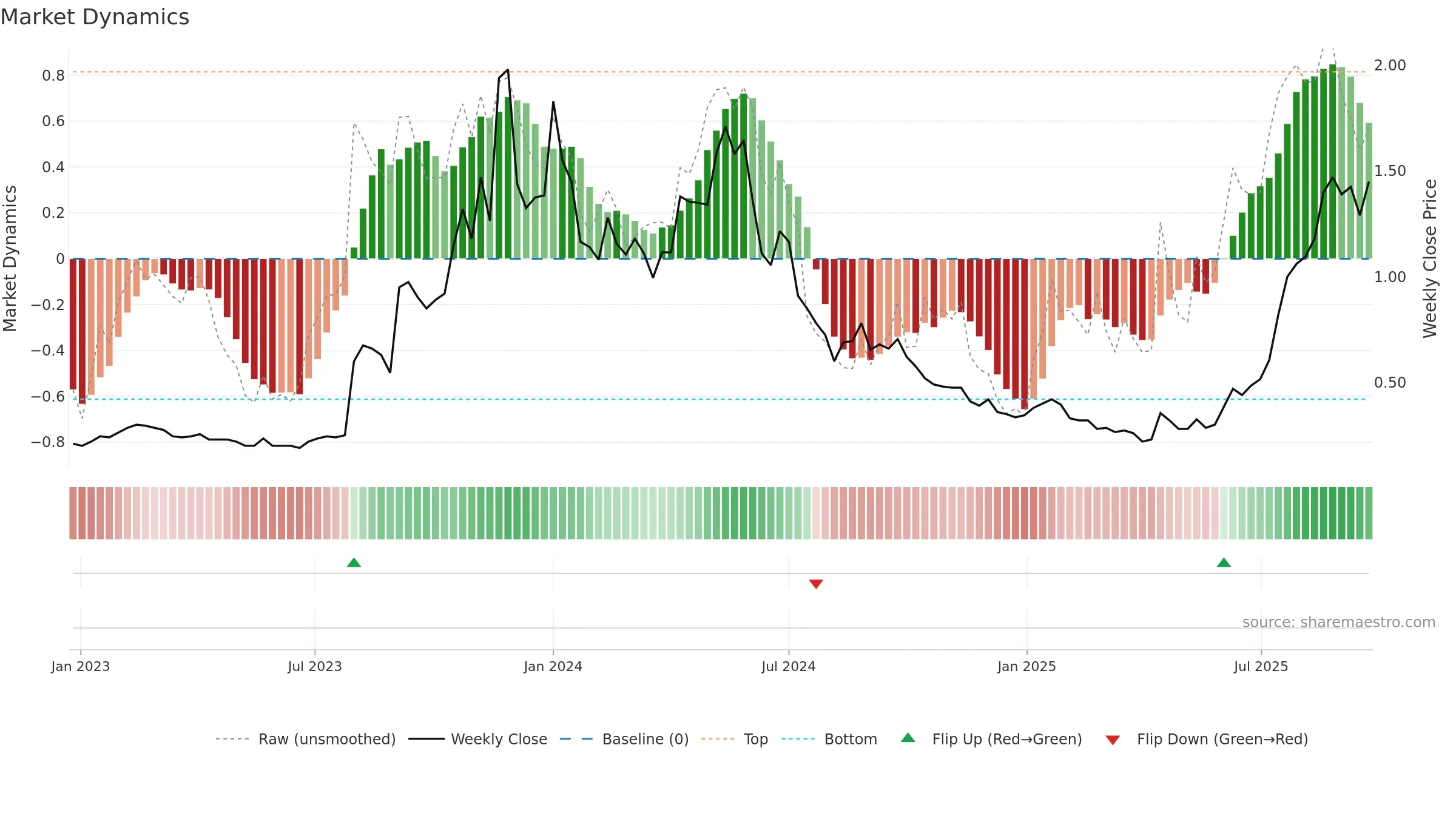Click the 1.00 right axis price label

coord(1390,277)
